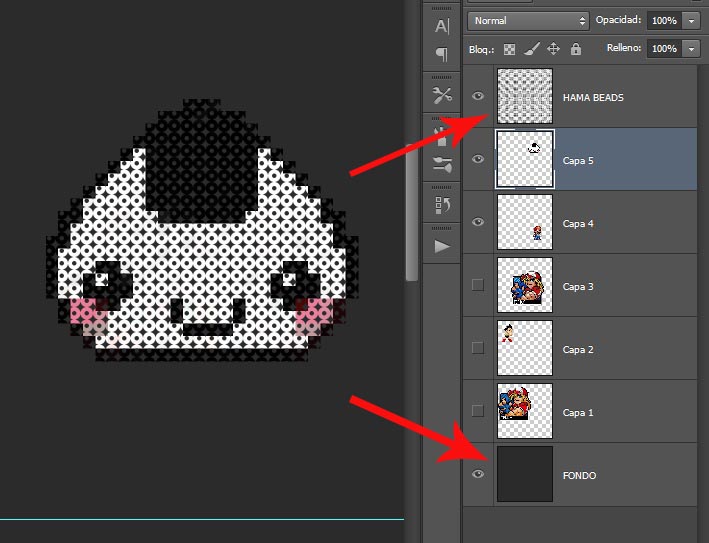Select layer named Capa 2
The image size is (709, 543).
point(578,349)
